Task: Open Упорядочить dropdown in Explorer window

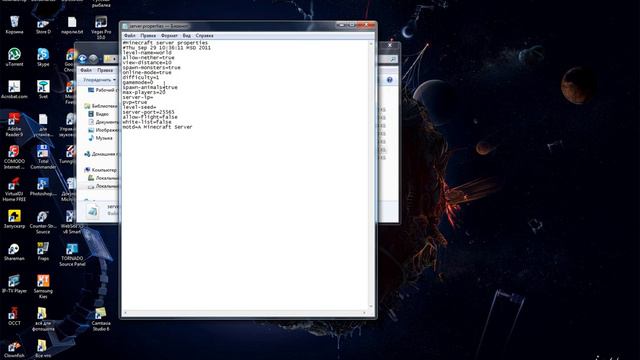Action: coord(99,80)
